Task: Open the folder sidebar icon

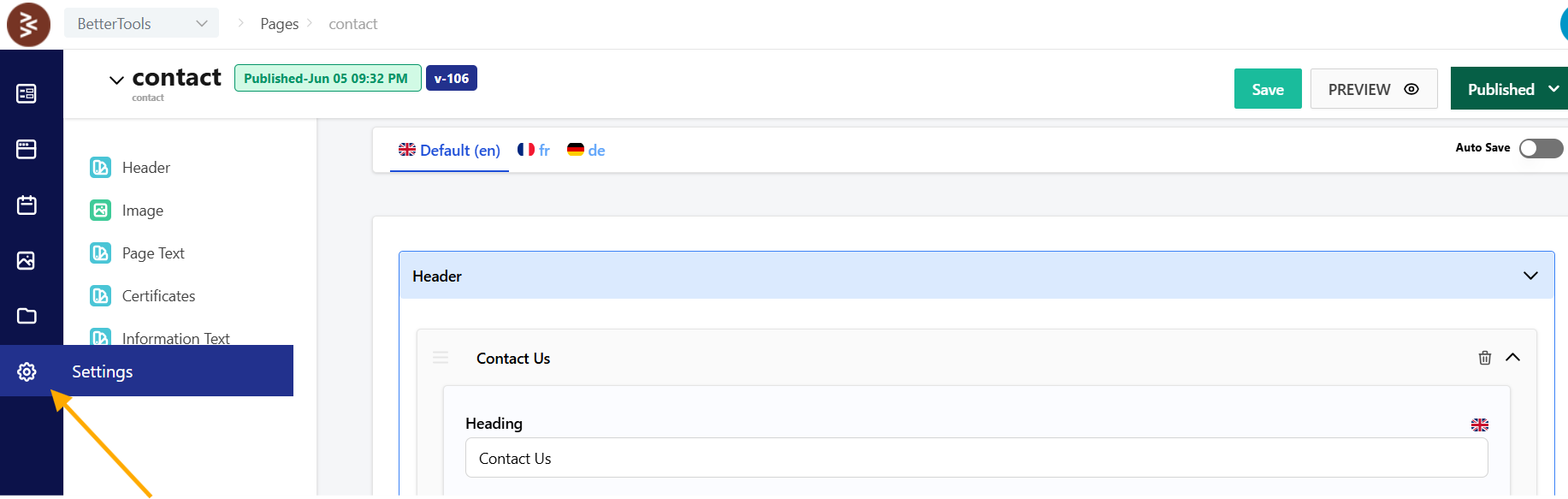Action: [27, 316]
